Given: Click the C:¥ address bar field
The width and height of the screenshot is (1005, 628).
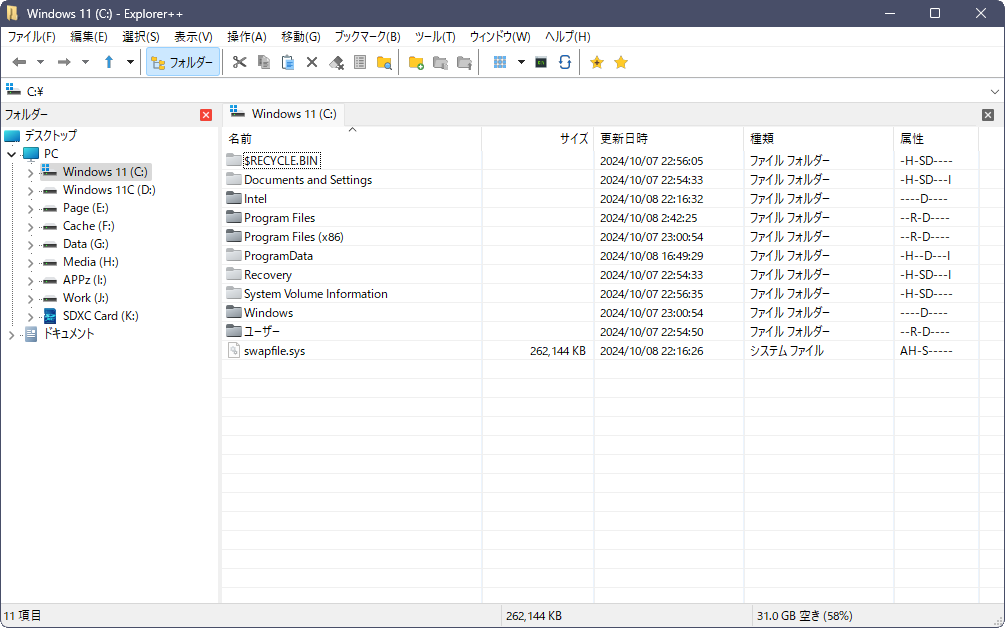Looking at the screenshot, I should pyautogui.click(x=494, y=92).
